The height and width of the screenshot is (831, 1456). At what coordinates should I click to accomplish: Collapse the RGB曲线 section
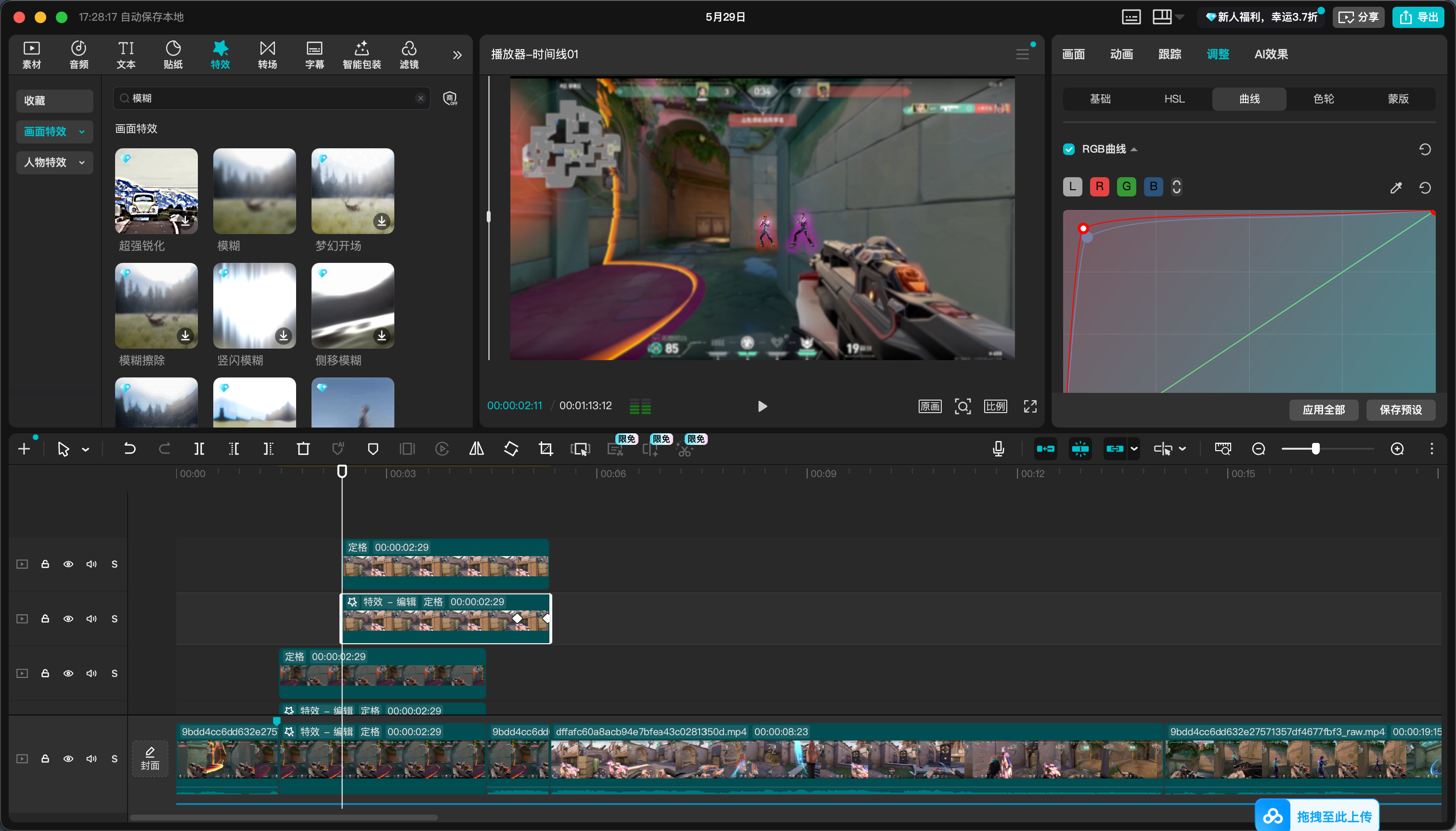pos(1134,150)
